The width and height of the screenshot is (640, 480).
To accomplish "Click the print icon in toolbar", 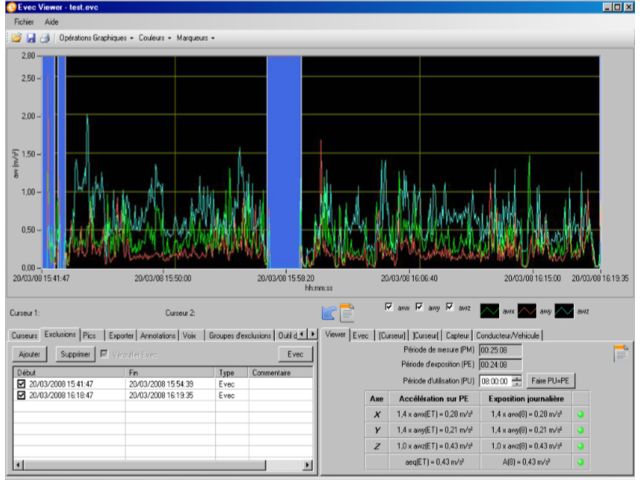I will [44, 38].
